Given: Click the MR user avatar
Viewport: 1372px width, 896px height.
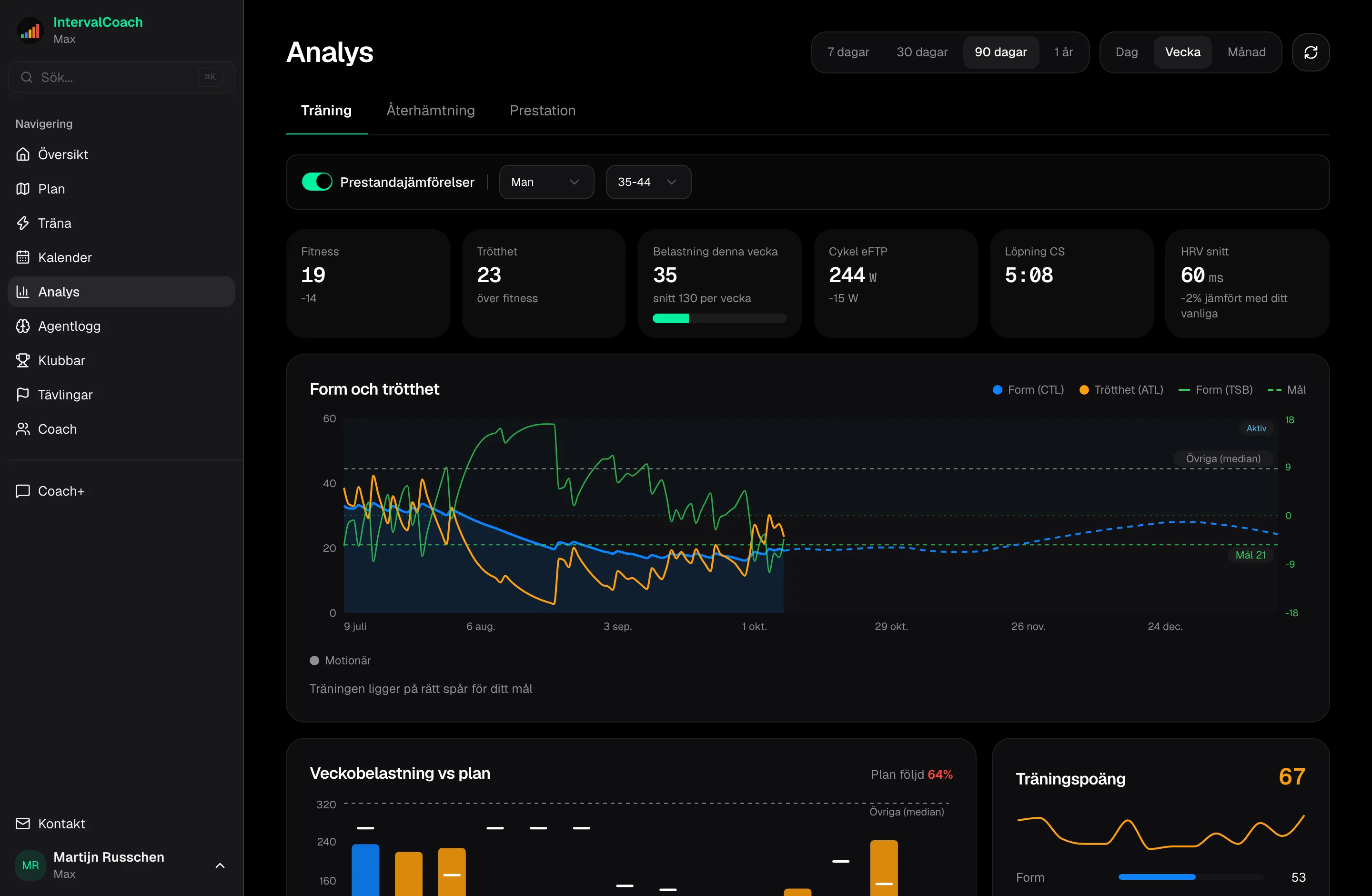Looking at the screenshot, I should 30,865.
